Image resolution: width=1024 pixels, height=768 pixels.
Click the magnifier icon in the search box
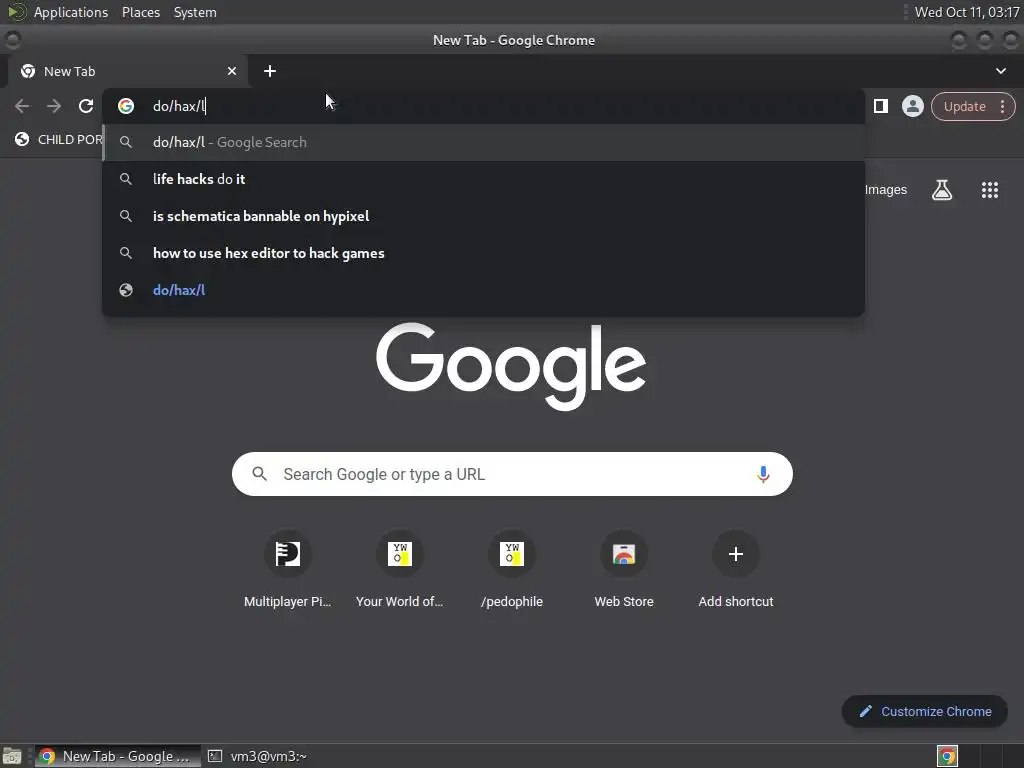point(259,474)
